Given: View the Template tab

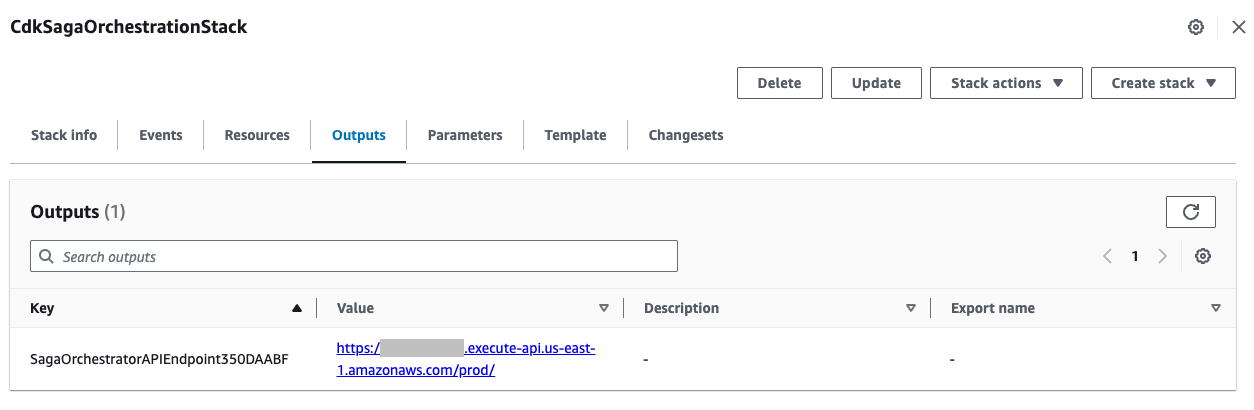Looking at the screenshot, I should (x=575, y=135).
